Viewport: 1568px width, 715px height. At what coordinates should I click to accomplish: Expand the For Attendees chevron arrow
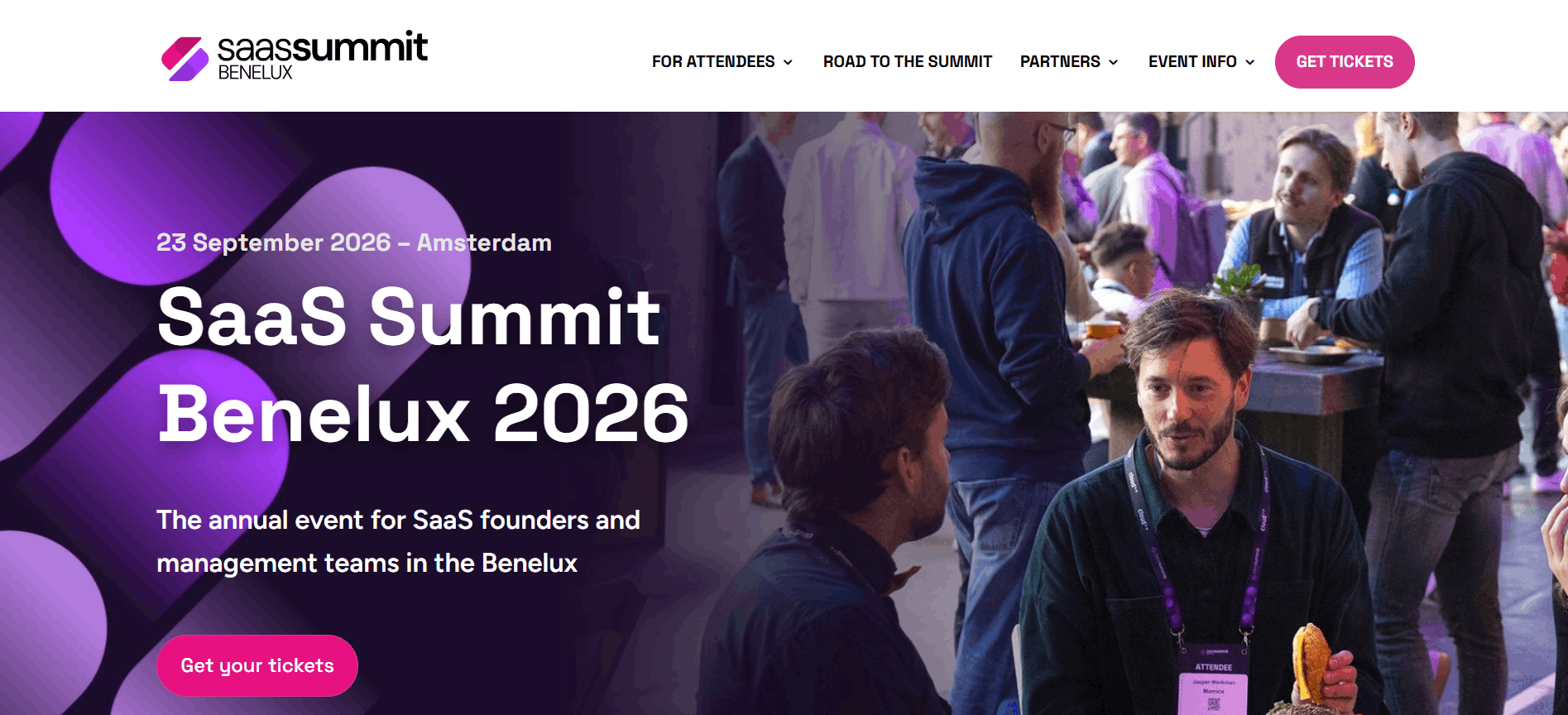tap(788, 62)
